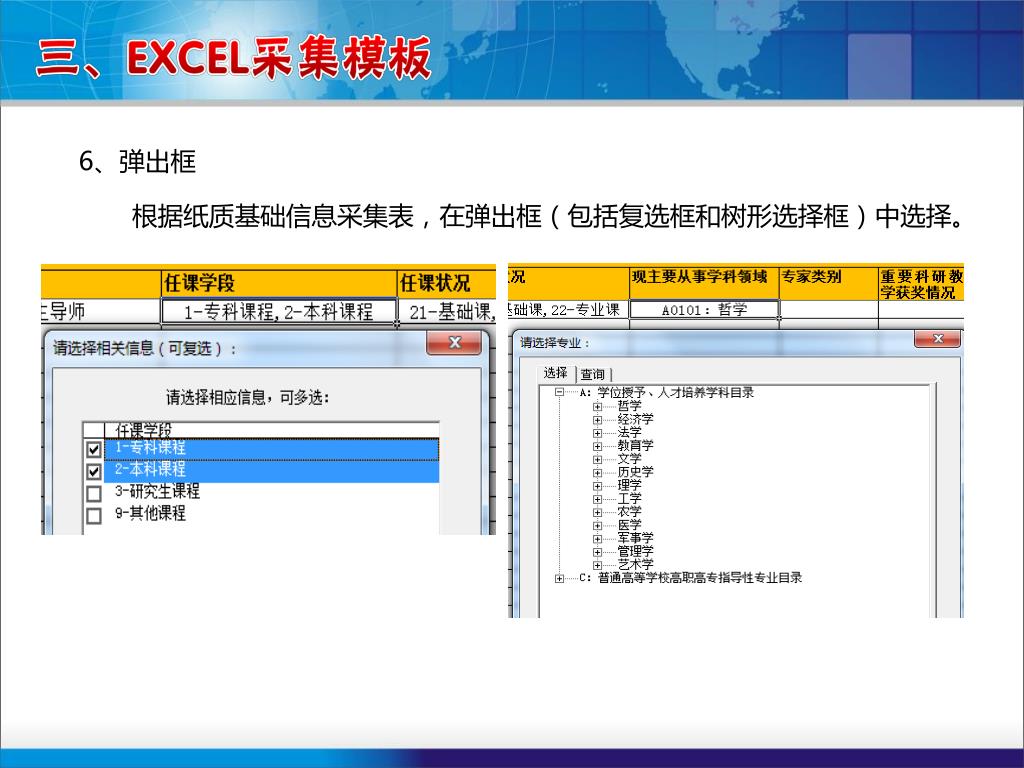The height and width of the screenshot is (768, 1024).
Task: Expand the 经济学 tree node
Action: 597,419
